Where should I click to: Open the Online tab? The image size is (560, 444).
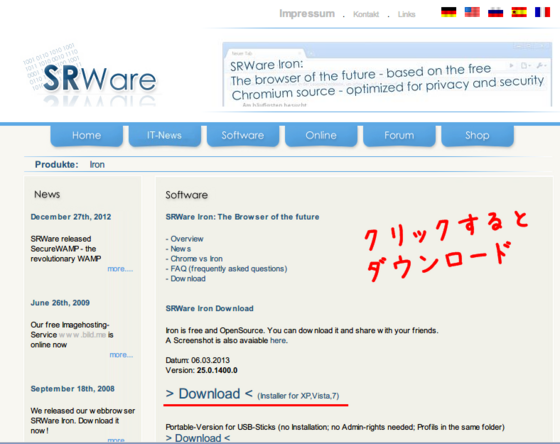pos(321,135)
